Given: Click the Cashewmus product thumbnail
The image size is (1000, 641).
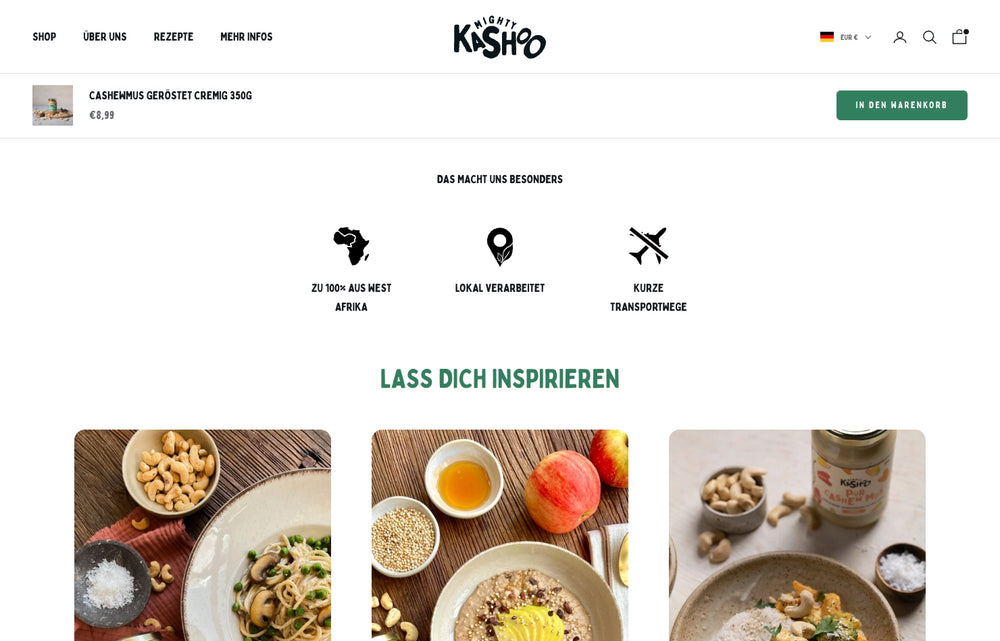Looking at the screenshot, I should (x=53, y=105).
